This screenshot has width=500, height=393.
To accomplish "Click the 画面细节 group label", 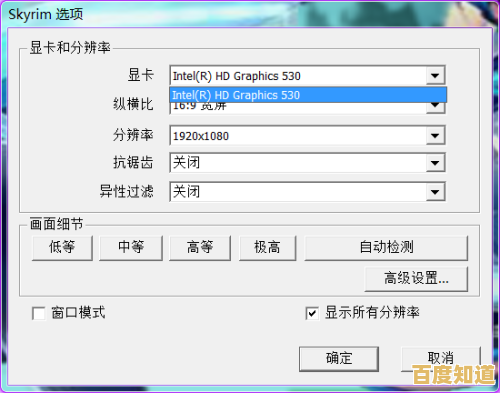I will [x=56, y=224].
